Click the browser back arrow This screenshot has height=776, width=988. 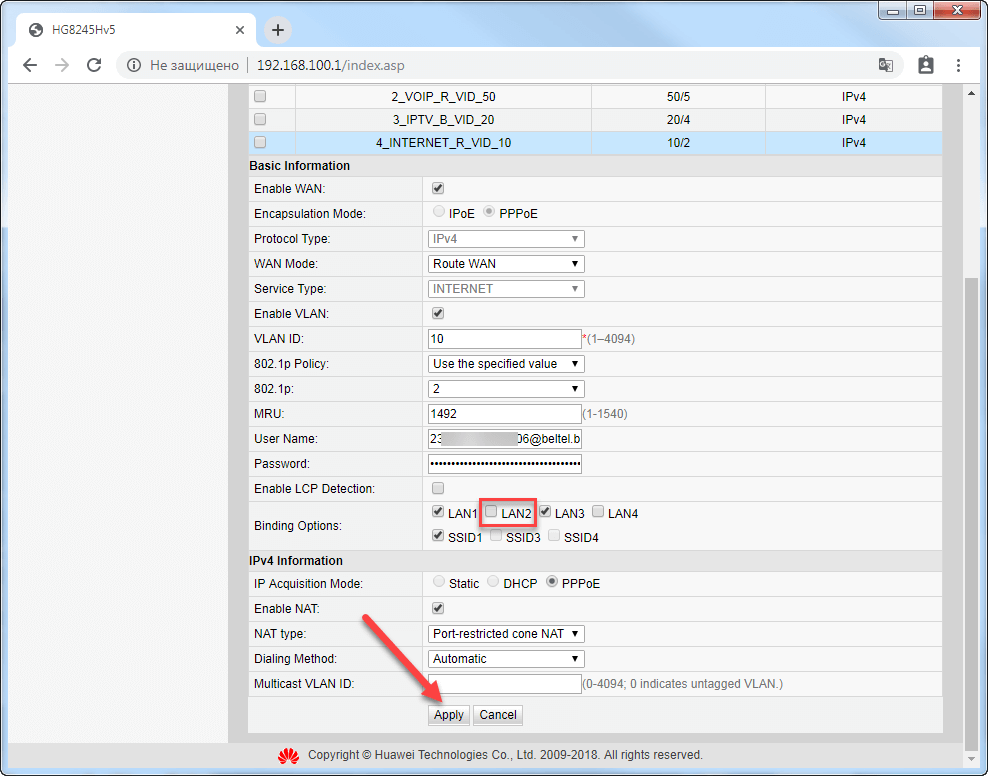click(x=30, y=65)
